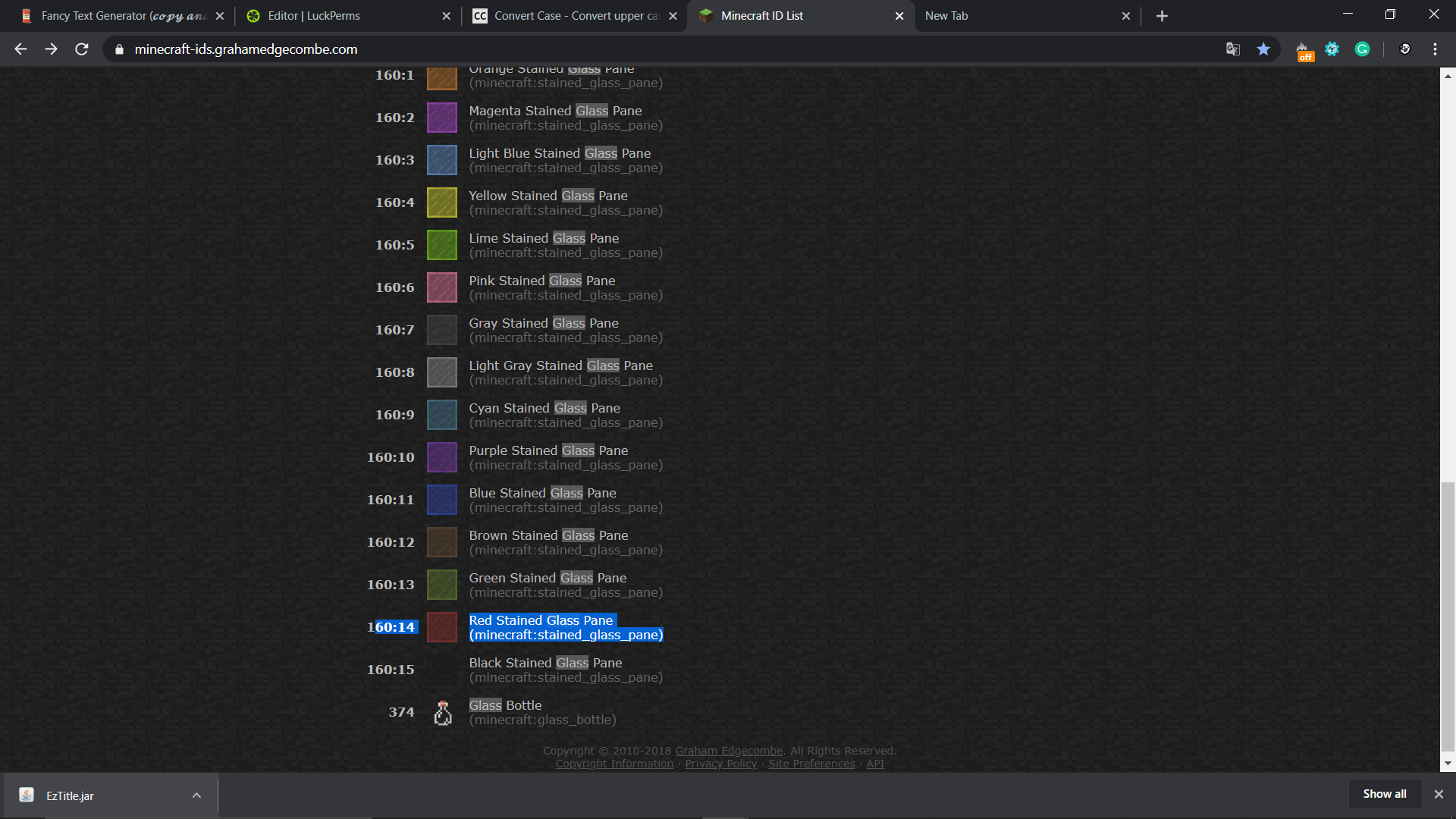
Task: Expand EzTitle.jar download options chevron
Action: pos(196,795)
